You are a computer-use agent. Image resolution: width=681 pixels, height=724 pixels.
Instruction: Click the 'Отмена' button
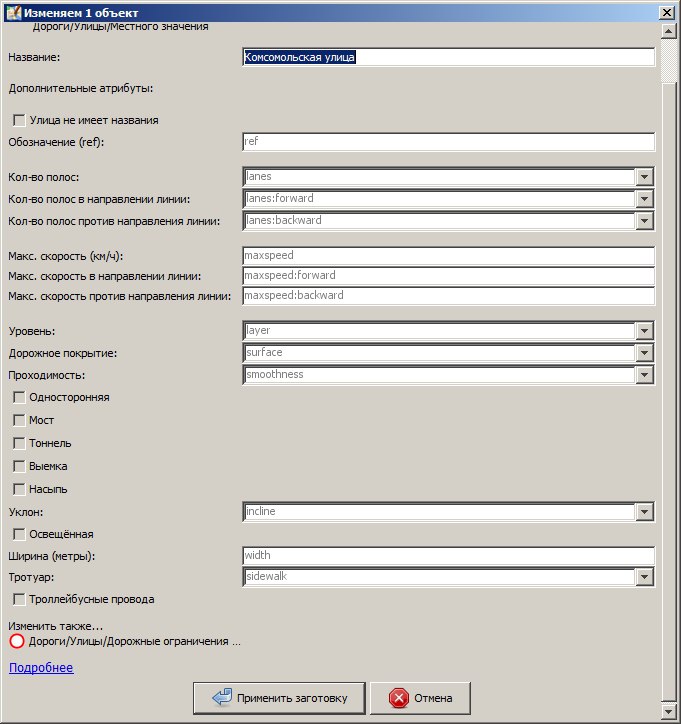[421, 698]
